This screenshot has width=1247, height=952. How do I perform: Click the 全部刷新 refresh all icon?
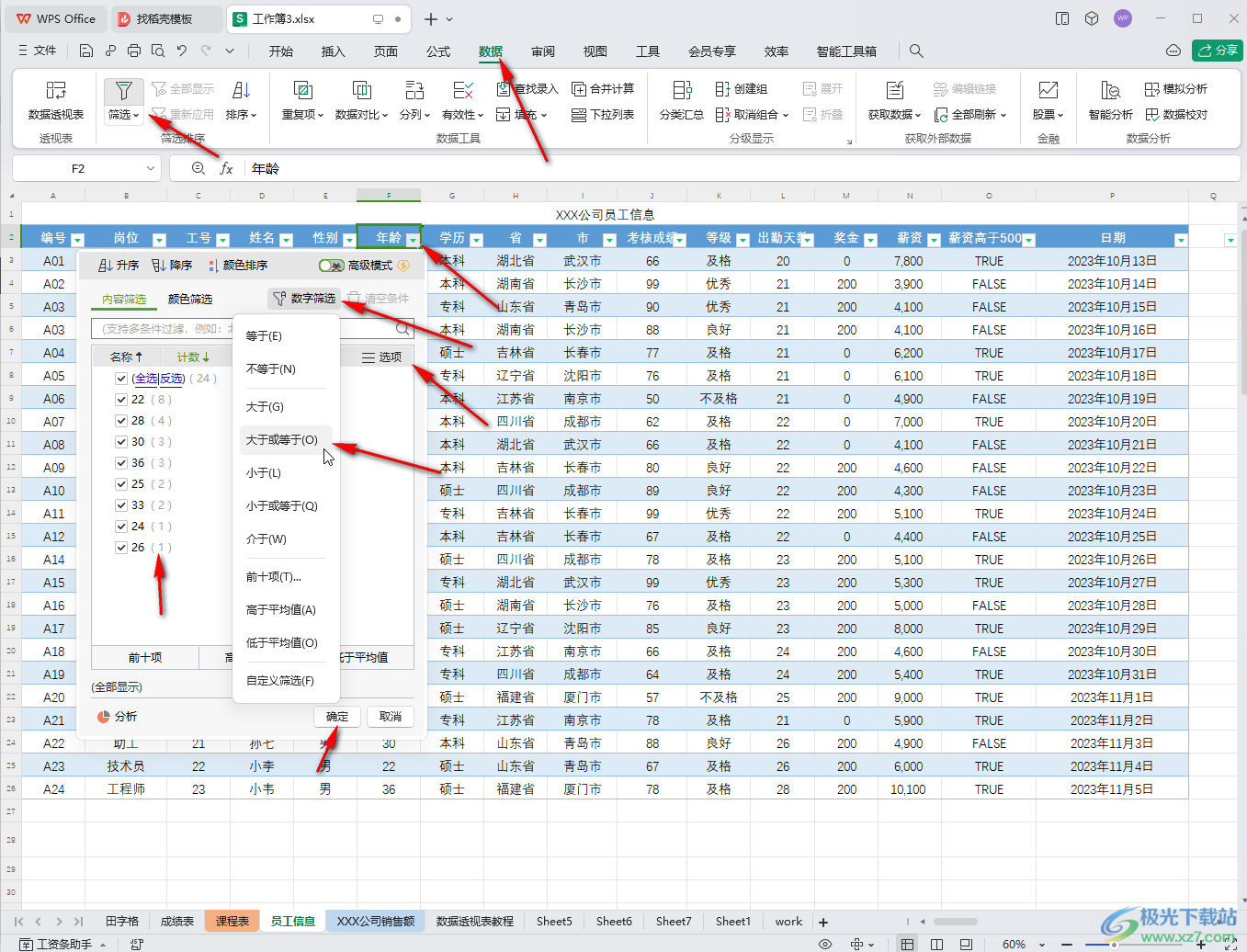click(941, 115)
